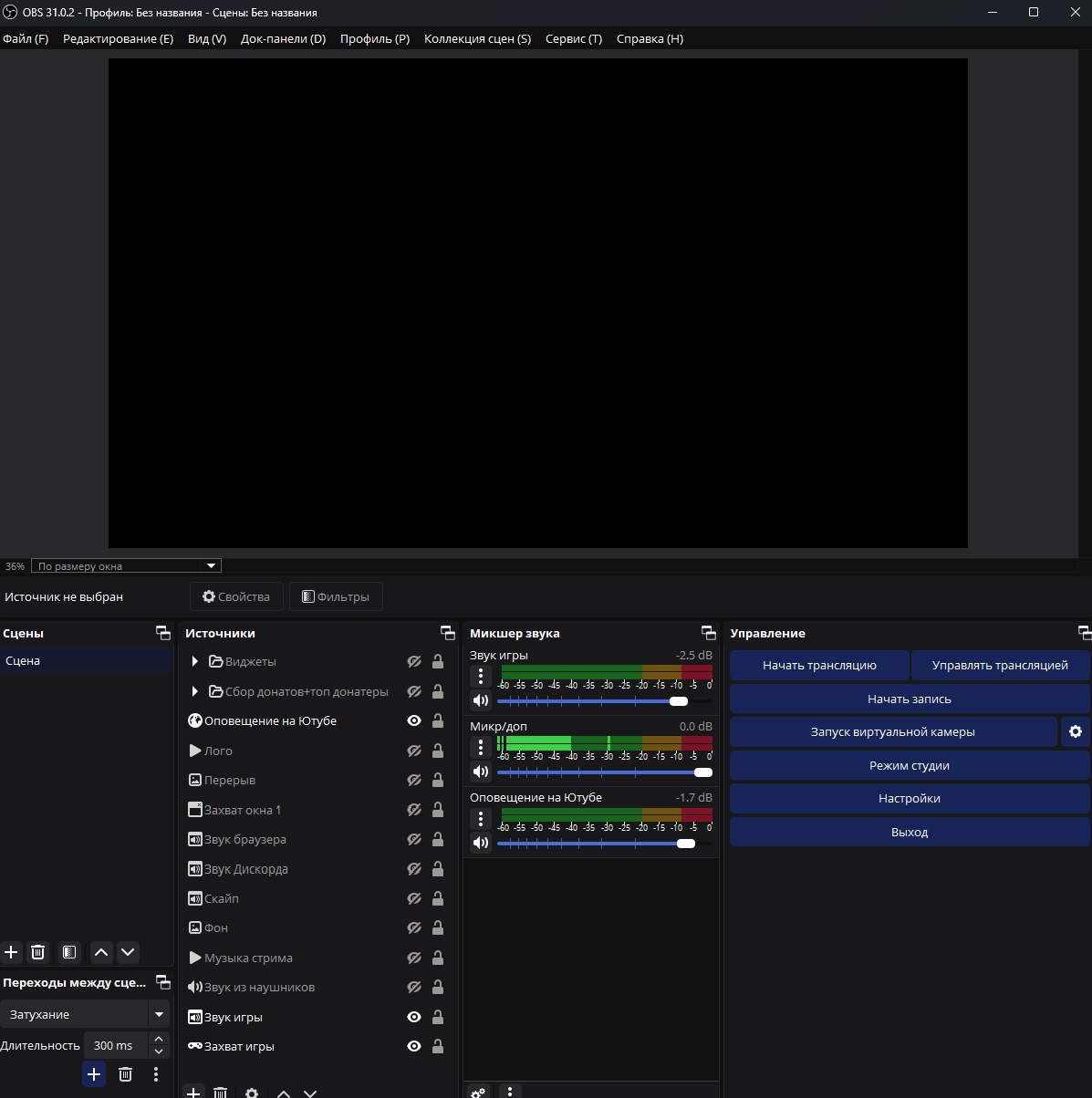Remove transition with trash icon
This screenshot has height=1098, width=1092.
click(126, 1074)
